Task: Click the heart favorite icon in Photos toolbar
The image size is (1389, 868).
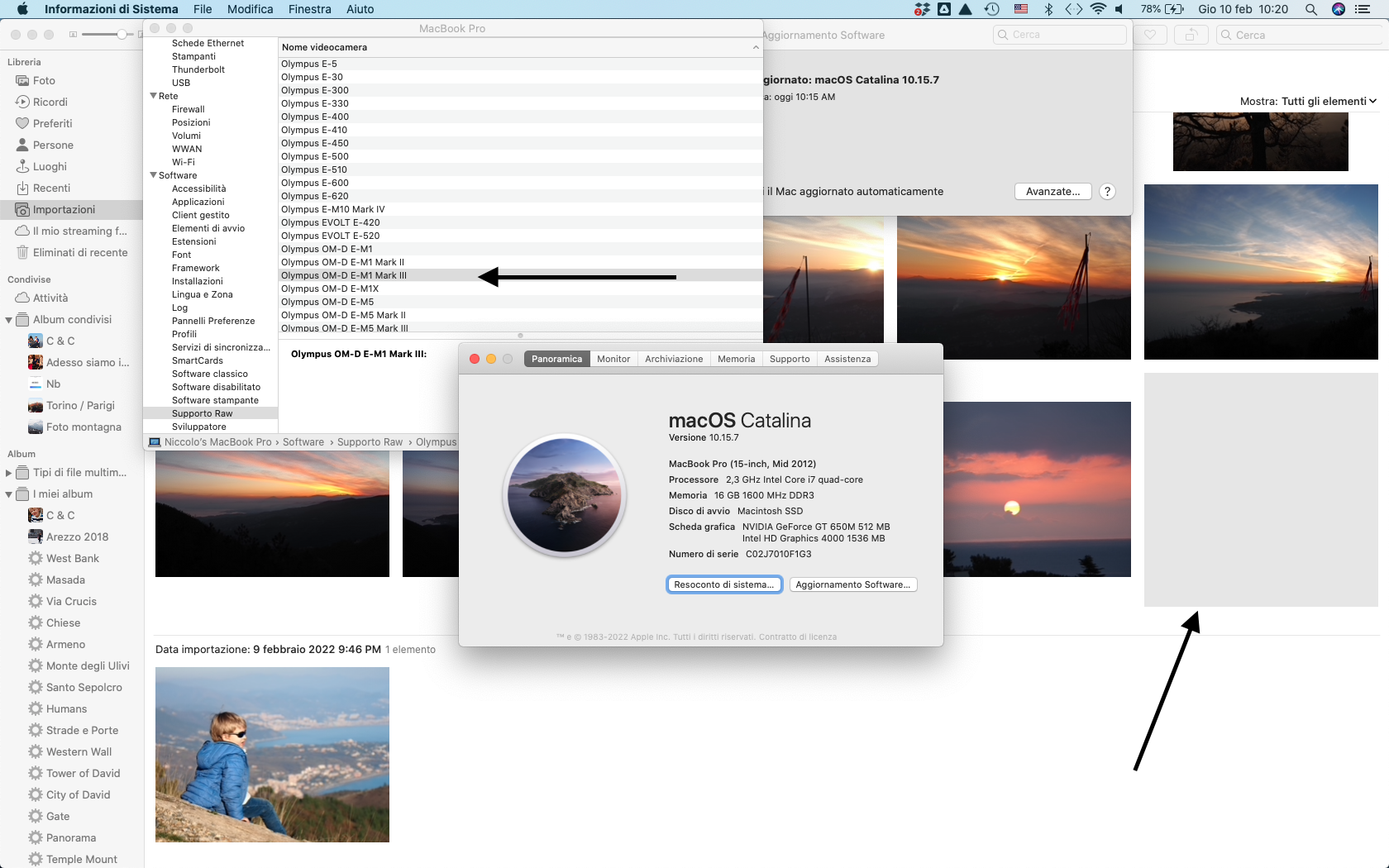Action: coord(1150,35)
